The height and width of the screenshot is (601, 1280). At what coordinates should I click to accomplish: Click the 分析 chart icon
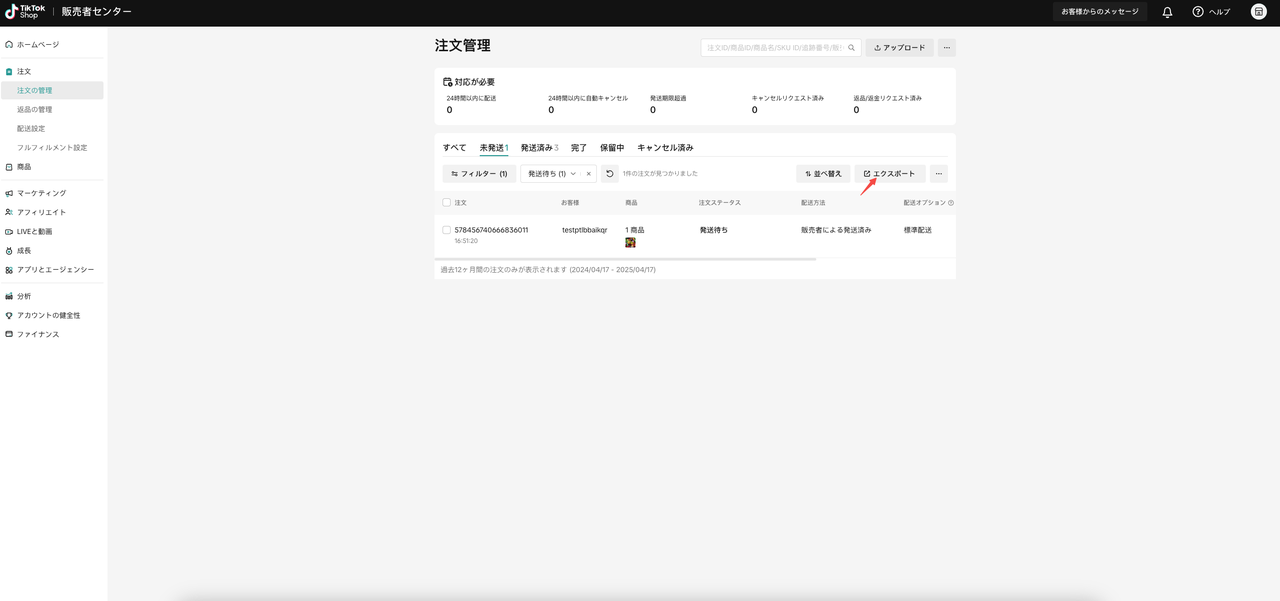[9, 296]
